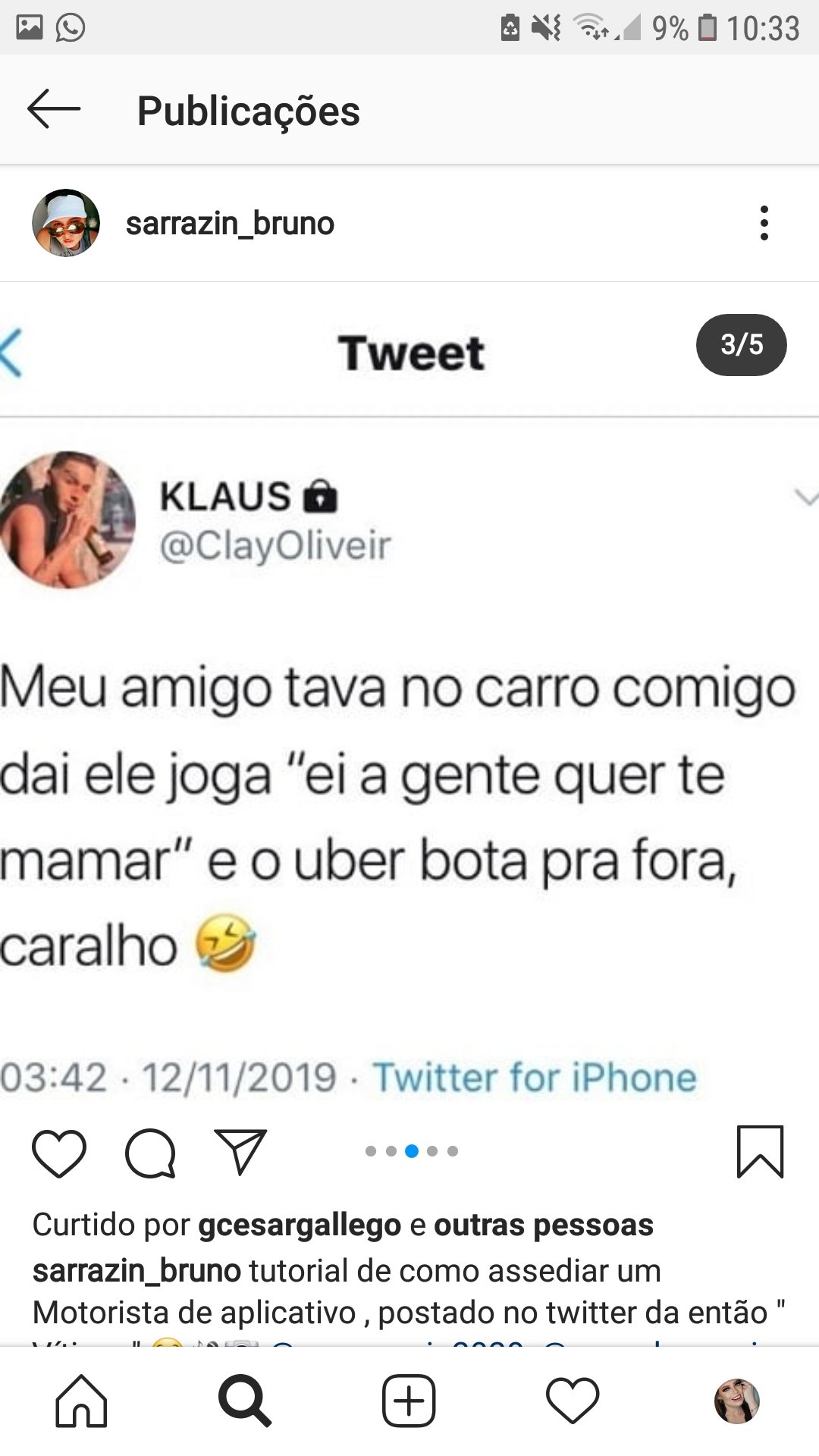The height and width of the screenshot is (1456, 819).
Task: Save the post with the bookmark icon
Action: click(760, 1152)
